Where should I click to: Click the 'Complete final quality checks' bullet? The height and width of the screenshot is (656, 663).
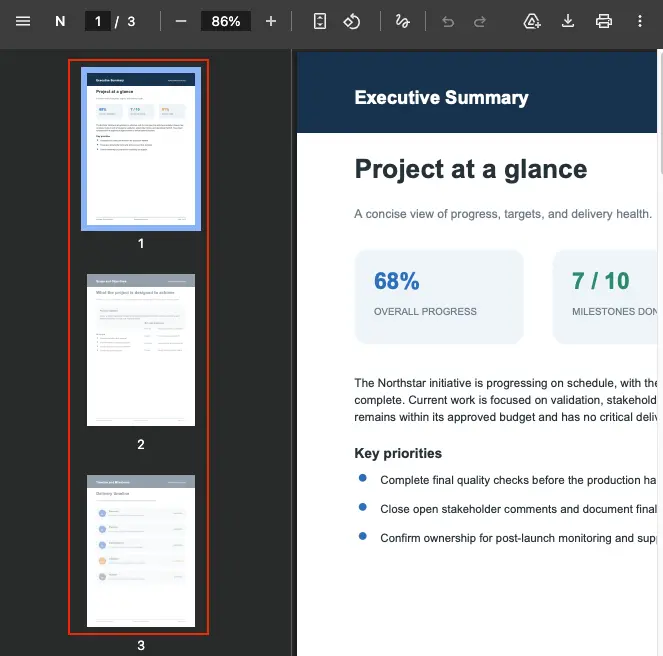(x=507, y=480)
